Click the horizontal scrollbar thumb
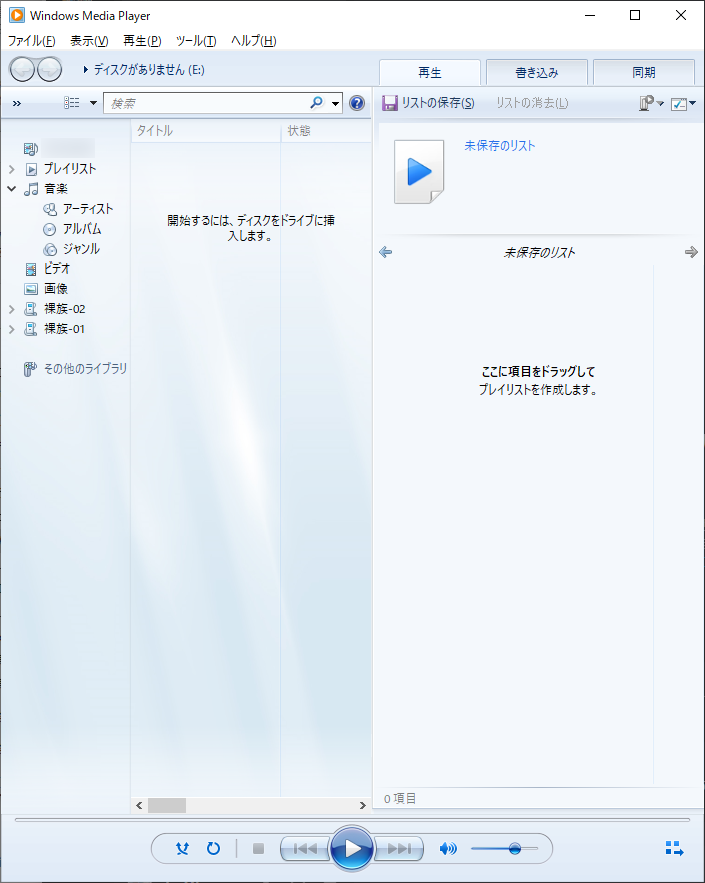Viewport: 705px width, 883px height. pos(167,805)
